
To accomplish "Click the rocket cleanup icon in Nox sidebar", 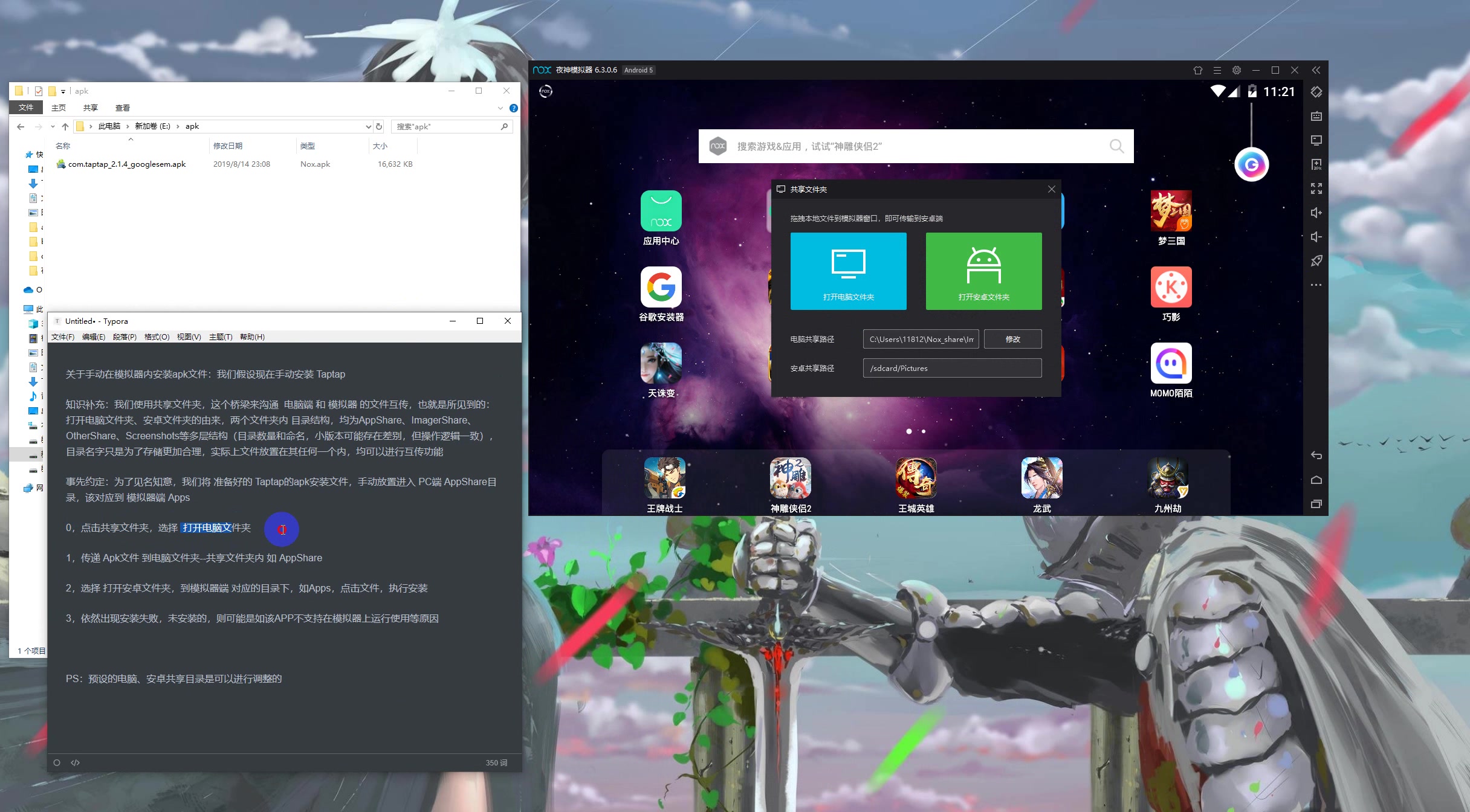I will coord(1316,261).
